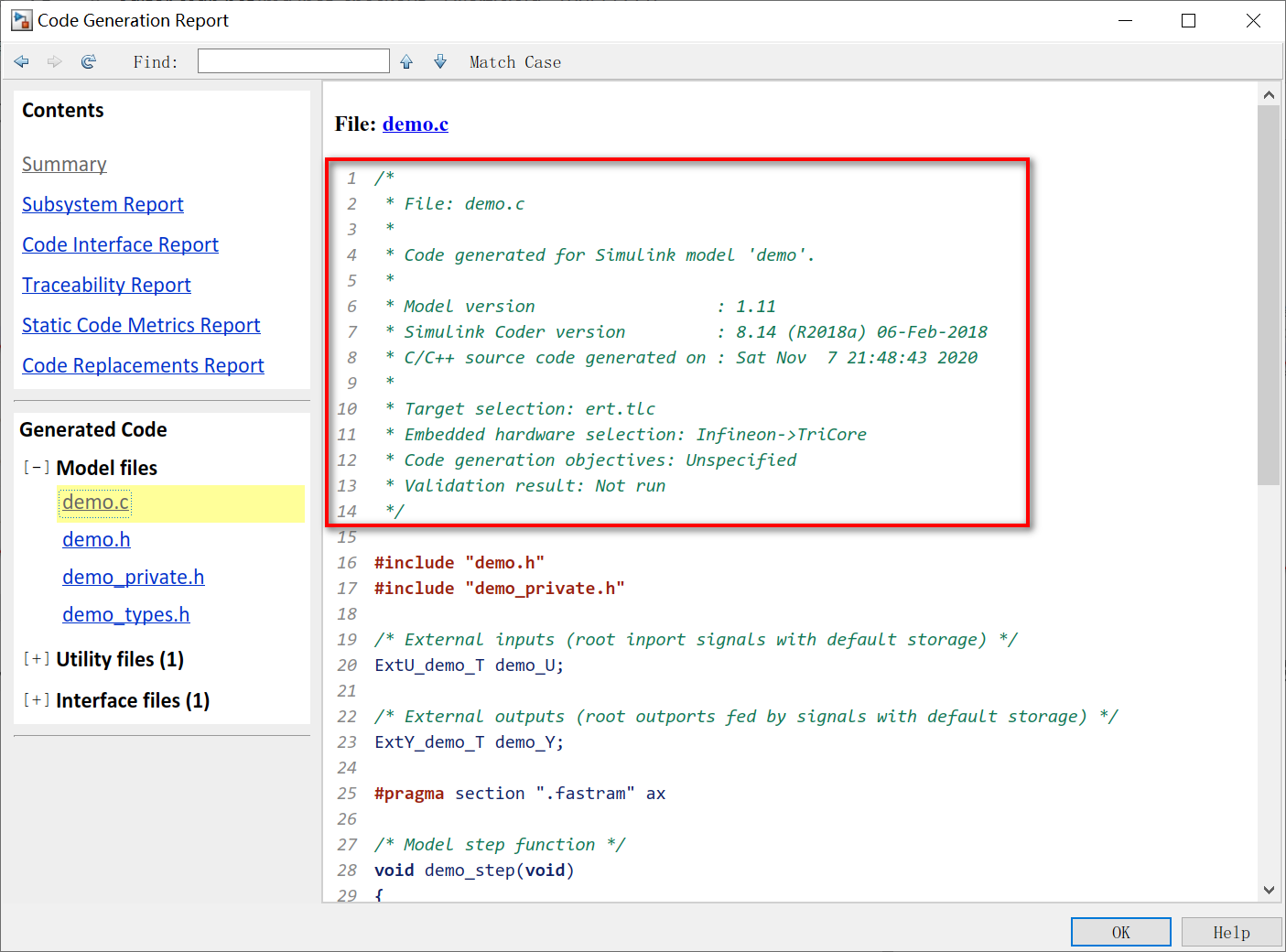
Task: Click the 'External inputs' comment on line 19
Action: 696,639
